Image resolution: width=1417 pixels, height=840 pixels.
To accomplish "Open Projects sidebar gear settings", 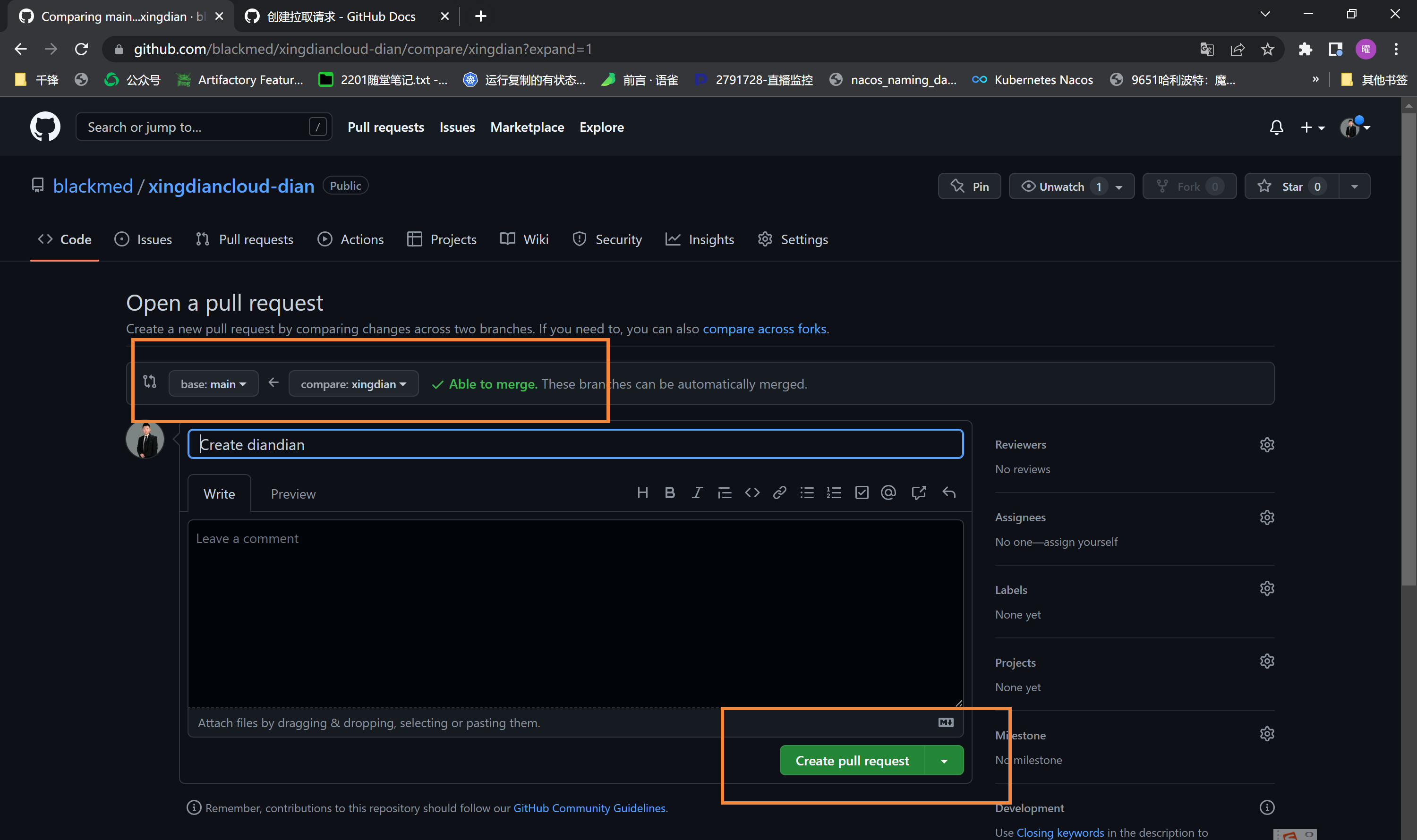I will (x=1266, y=661).
